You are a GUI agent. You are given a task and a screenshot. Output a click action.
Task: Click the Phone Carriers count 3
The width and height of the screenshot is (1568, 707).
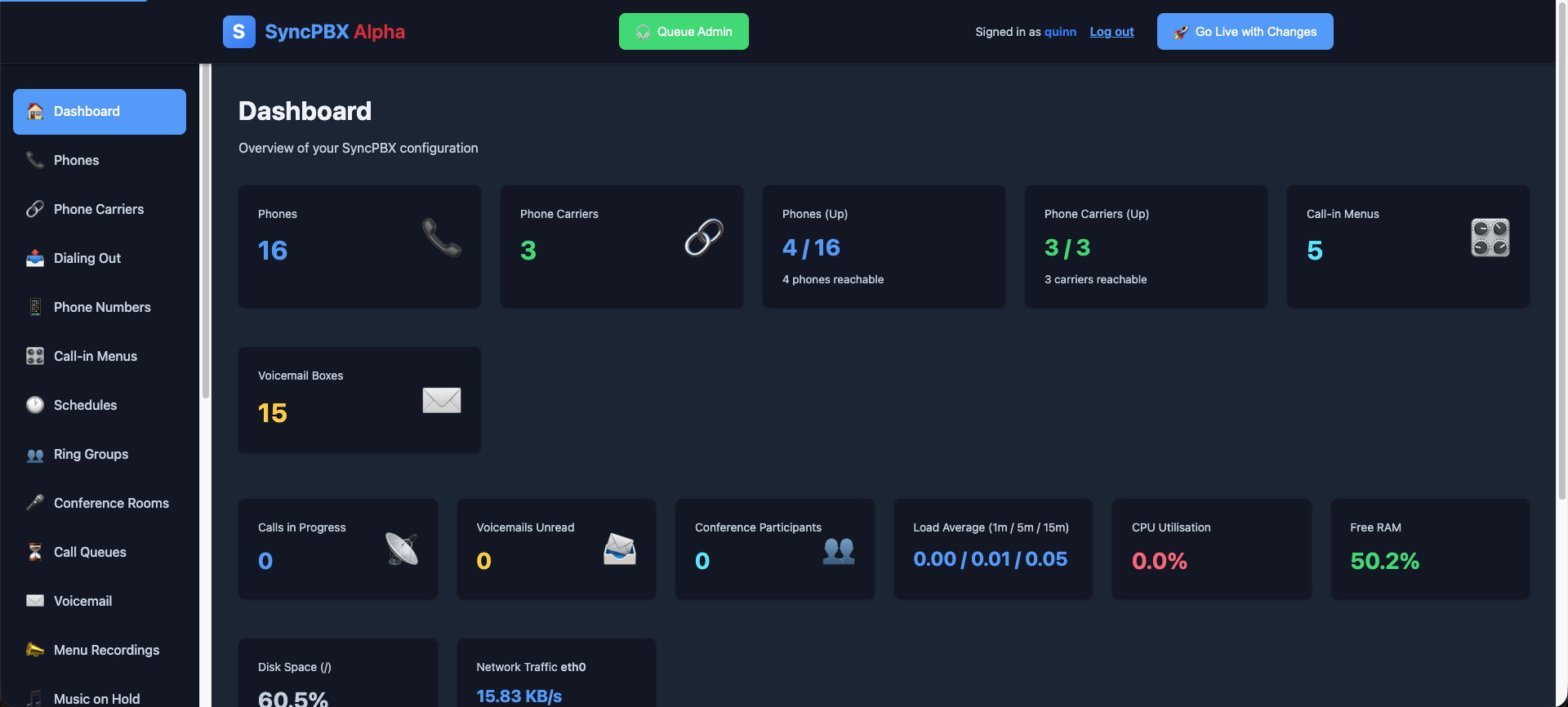(x=528, y=251)
